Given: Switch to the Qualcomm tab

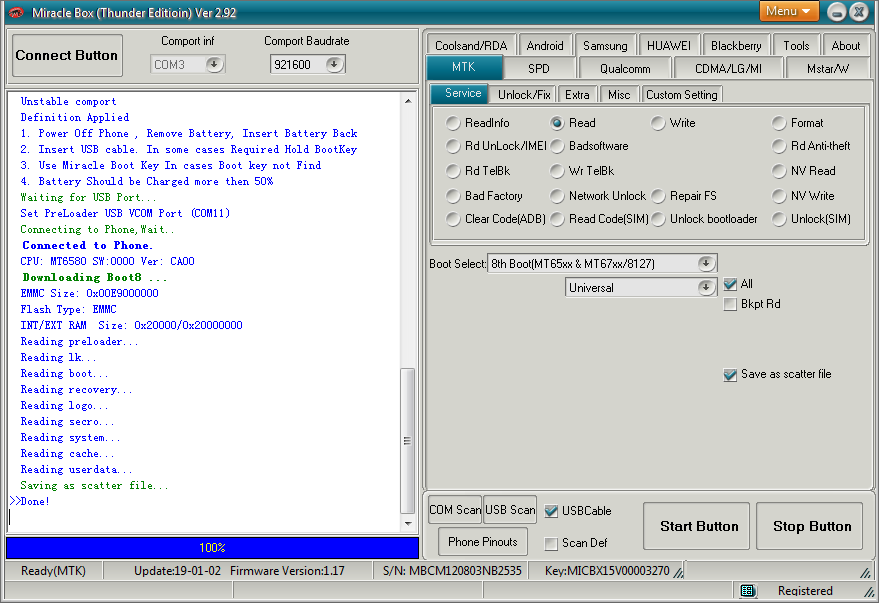Looking at the screenshot, I should [625, 68].
